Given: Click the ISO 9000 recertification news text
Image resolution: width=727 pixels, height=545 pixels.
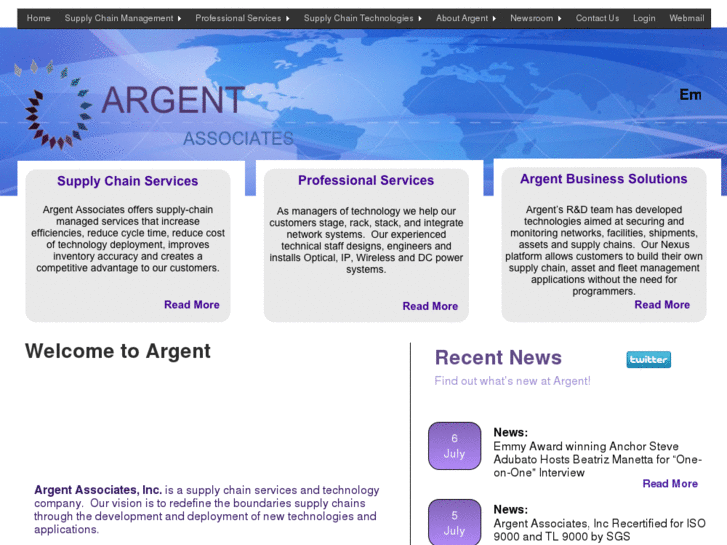Looking at the screenshot, I should point(599,530).
